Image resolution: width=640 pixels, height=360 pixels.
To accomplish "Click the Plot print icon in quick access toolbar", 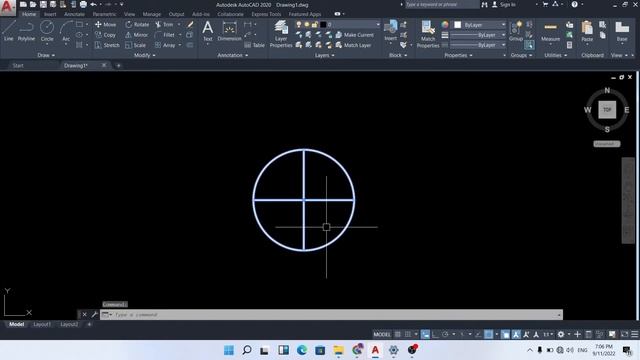I will point(83,4).
